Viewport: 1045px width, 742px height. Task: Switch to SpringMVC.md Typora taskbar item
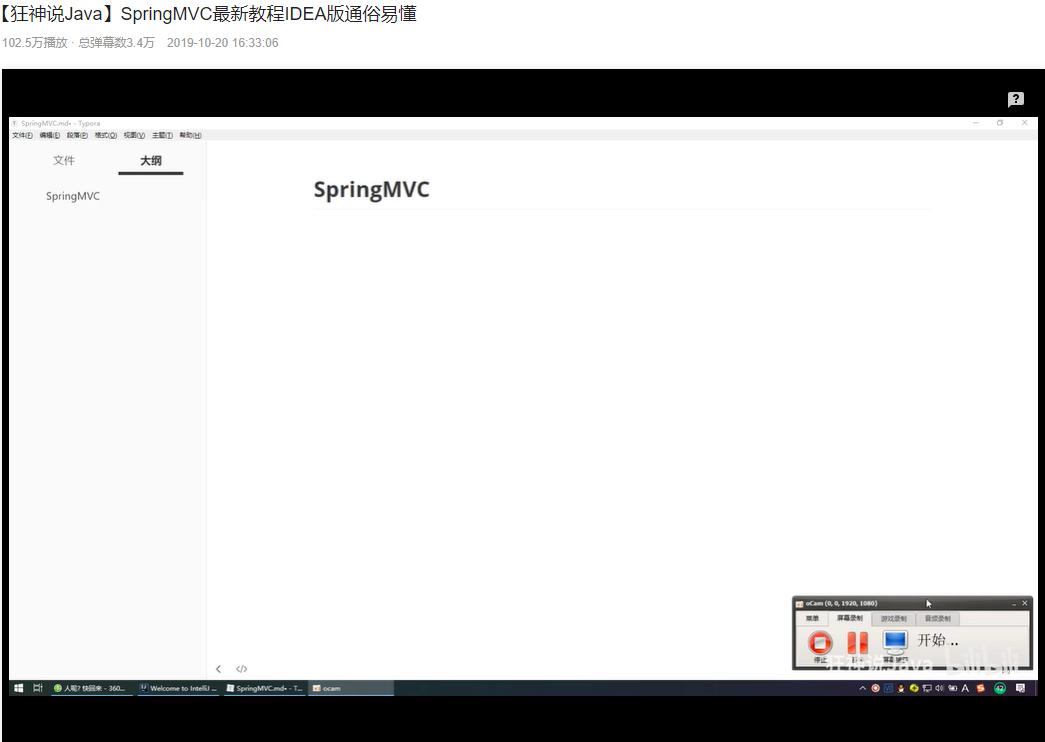pos(265,688)
